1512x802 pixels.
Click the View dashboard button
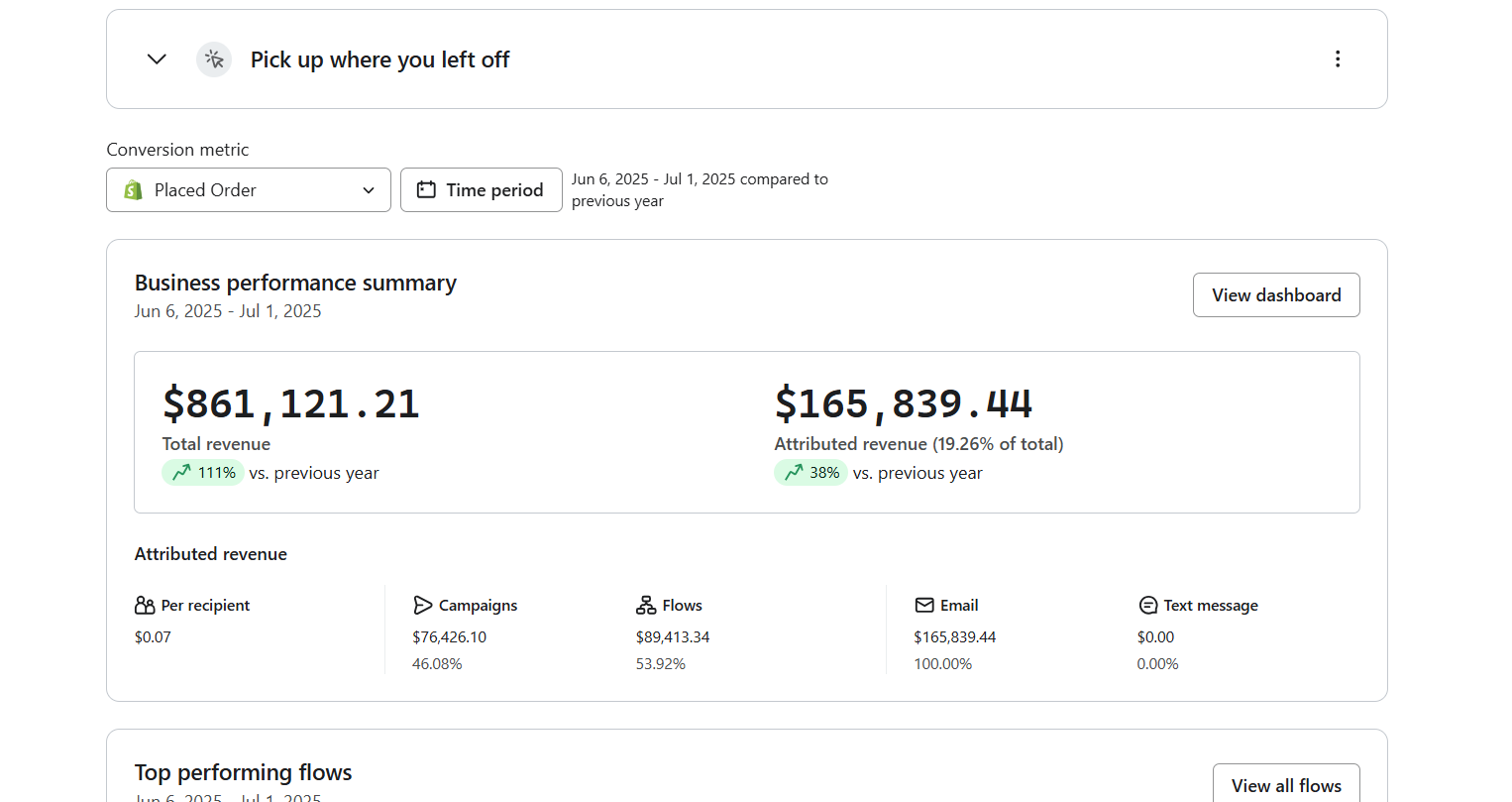[x=1276, y=295]
